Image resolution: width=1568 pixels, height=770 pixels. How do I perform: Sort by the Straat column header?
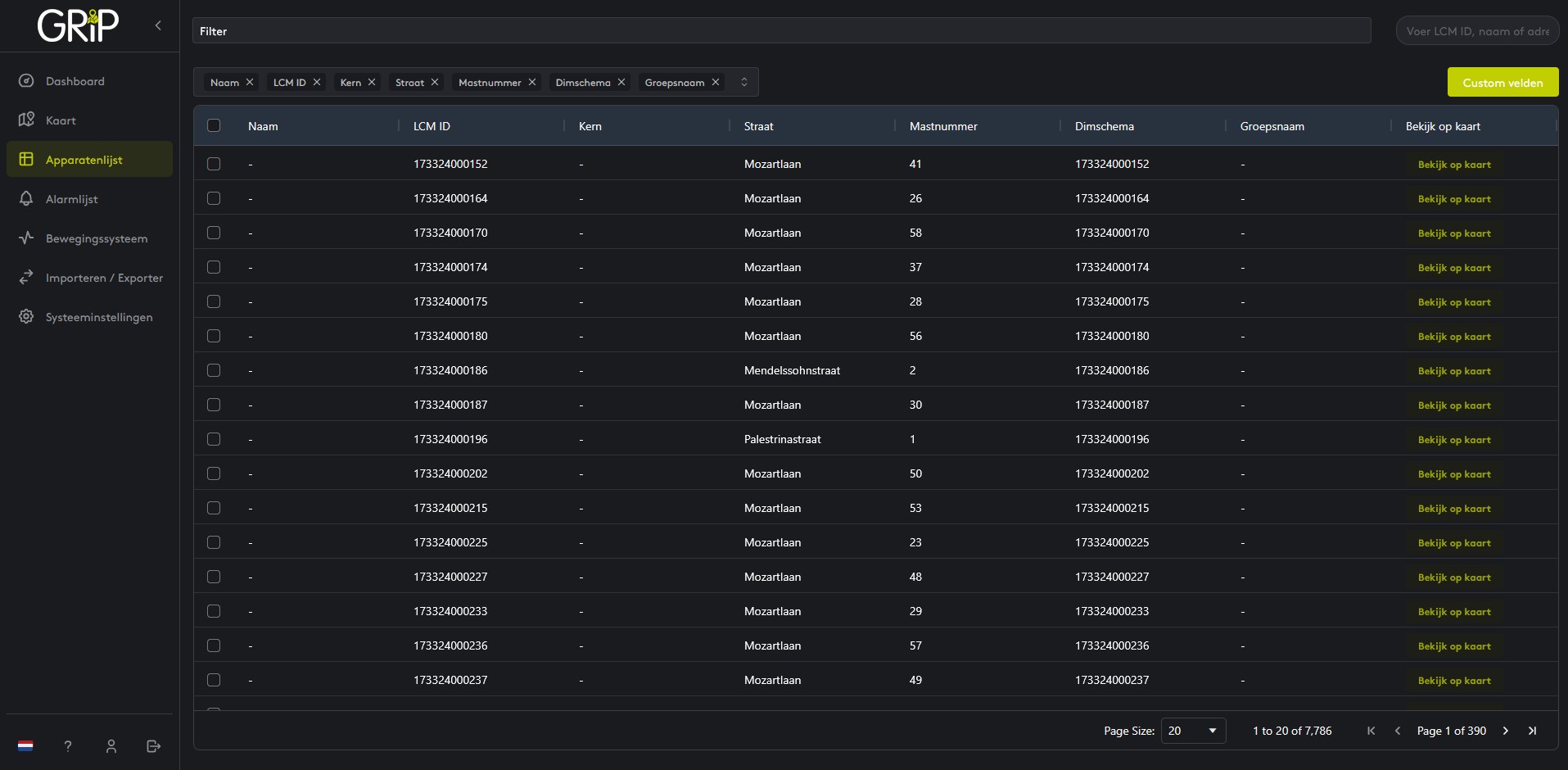click(x=758, y=126)
